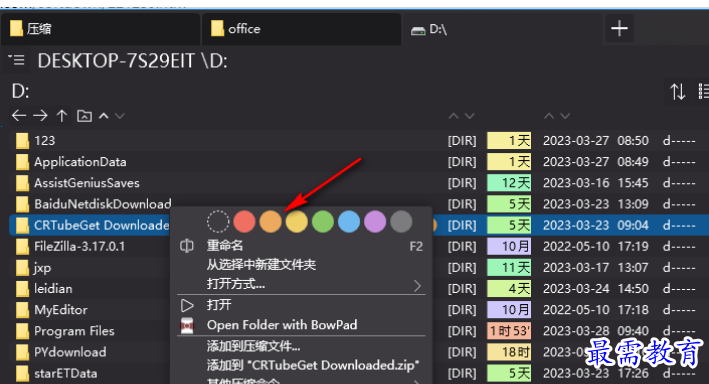Open the hamburger menu beside DESKTOP-7S29EIT
The width and height of the screenshot is (709, 384).
[x=17, y=60]
